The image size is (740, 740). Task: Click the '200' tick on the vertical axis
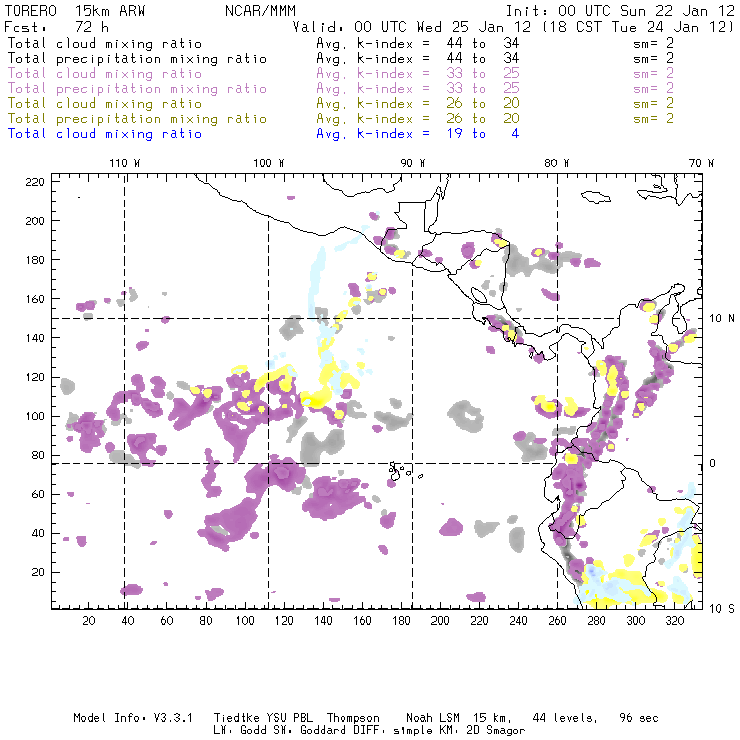pyautogui.click(x=35, y=221)
